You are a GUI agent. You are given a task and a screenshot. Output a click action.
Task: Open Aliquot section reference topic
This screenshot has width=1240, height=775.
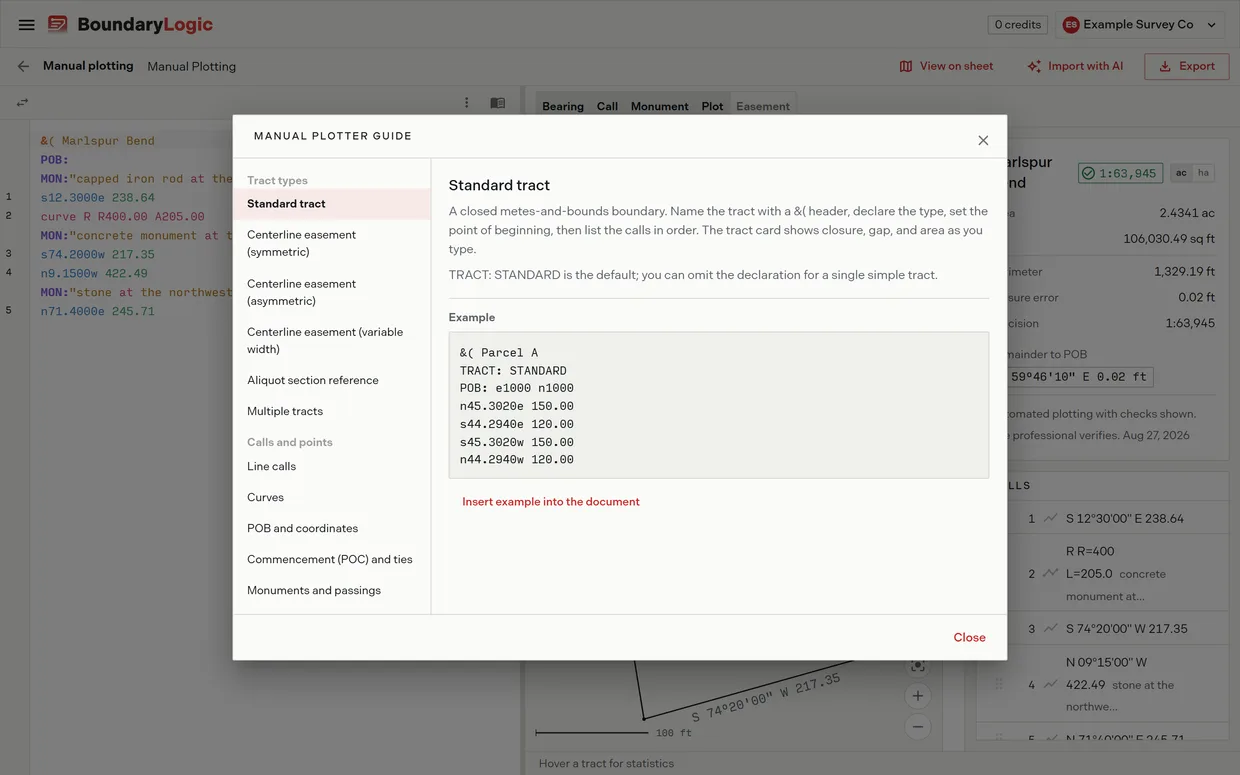pos(332,380)
